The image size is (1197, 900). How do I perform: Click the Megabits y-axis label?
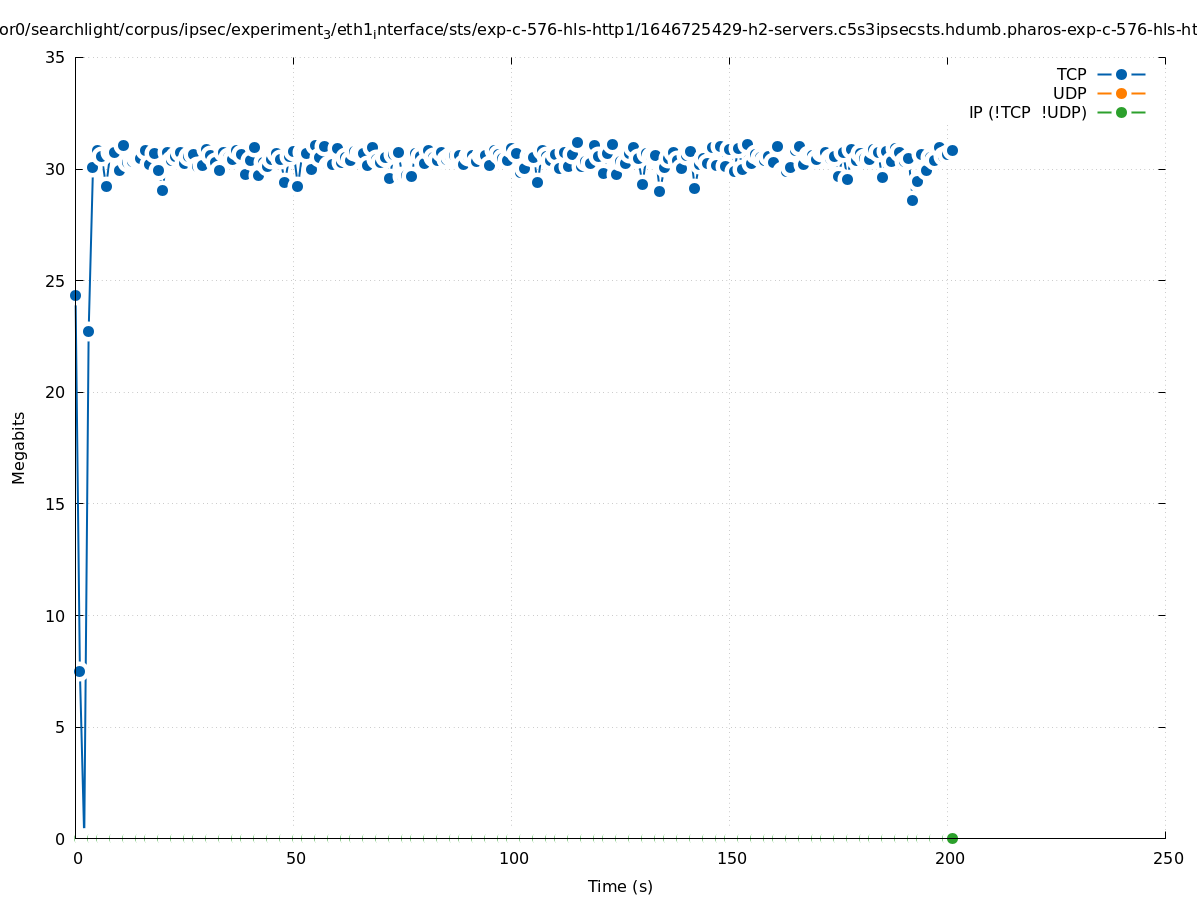point(19,447)
